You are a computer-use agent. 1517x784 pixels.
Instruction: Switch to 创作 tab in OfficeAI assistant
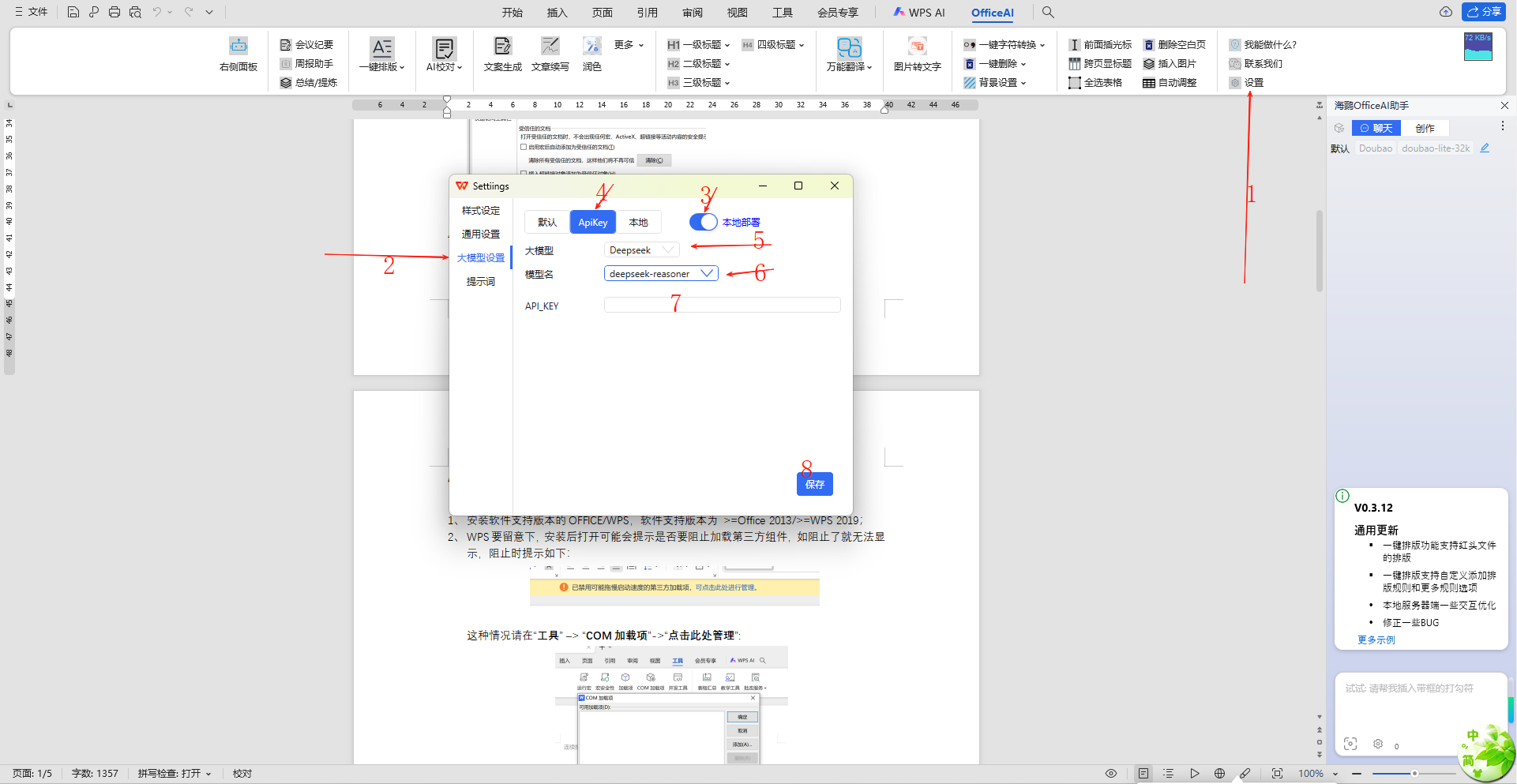coord(1425,128)
